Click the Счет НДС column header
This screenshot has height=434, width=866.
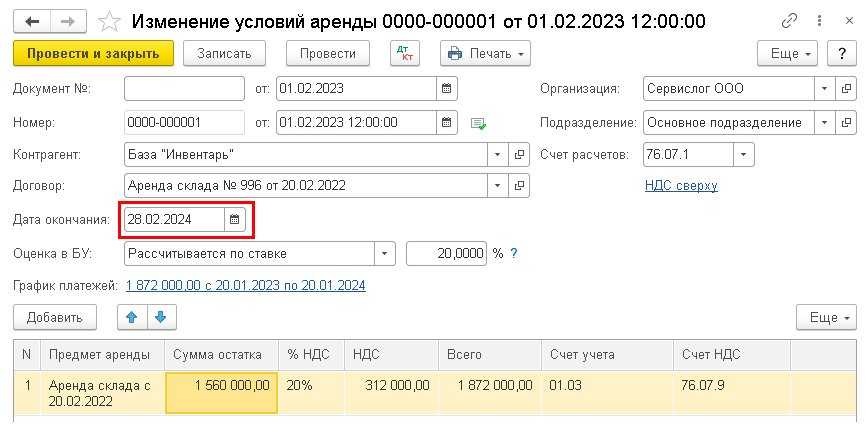tap(732, 354)
